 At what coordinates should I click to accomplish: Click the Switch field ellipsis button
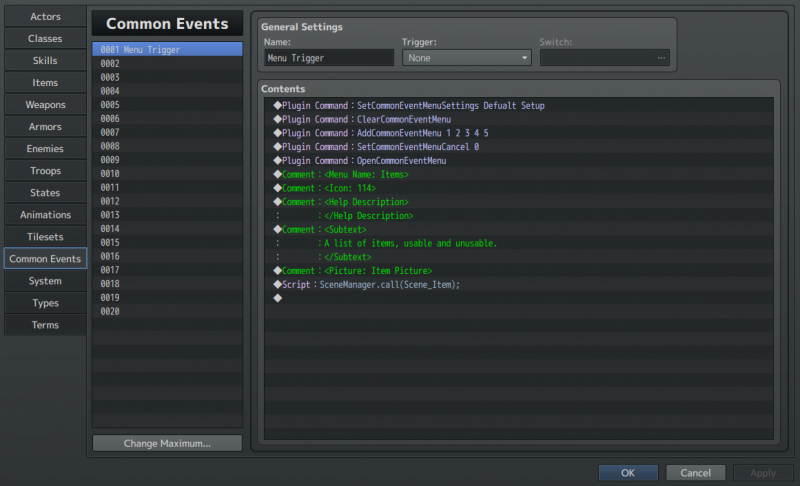pos(661,58)
